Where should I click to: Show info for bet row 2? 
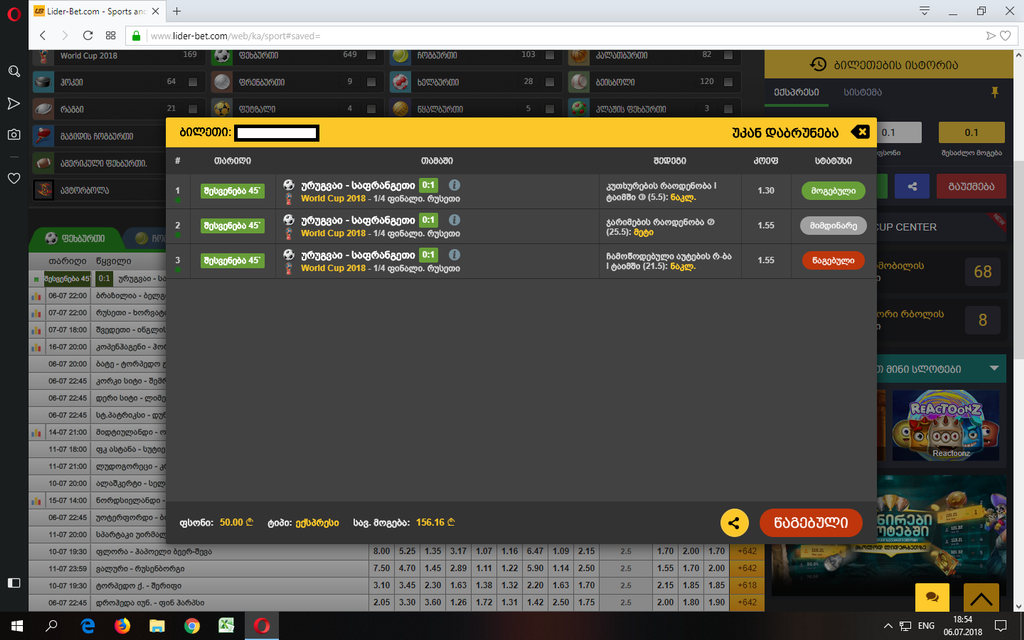pyautogui.click(x=455, y=220)
